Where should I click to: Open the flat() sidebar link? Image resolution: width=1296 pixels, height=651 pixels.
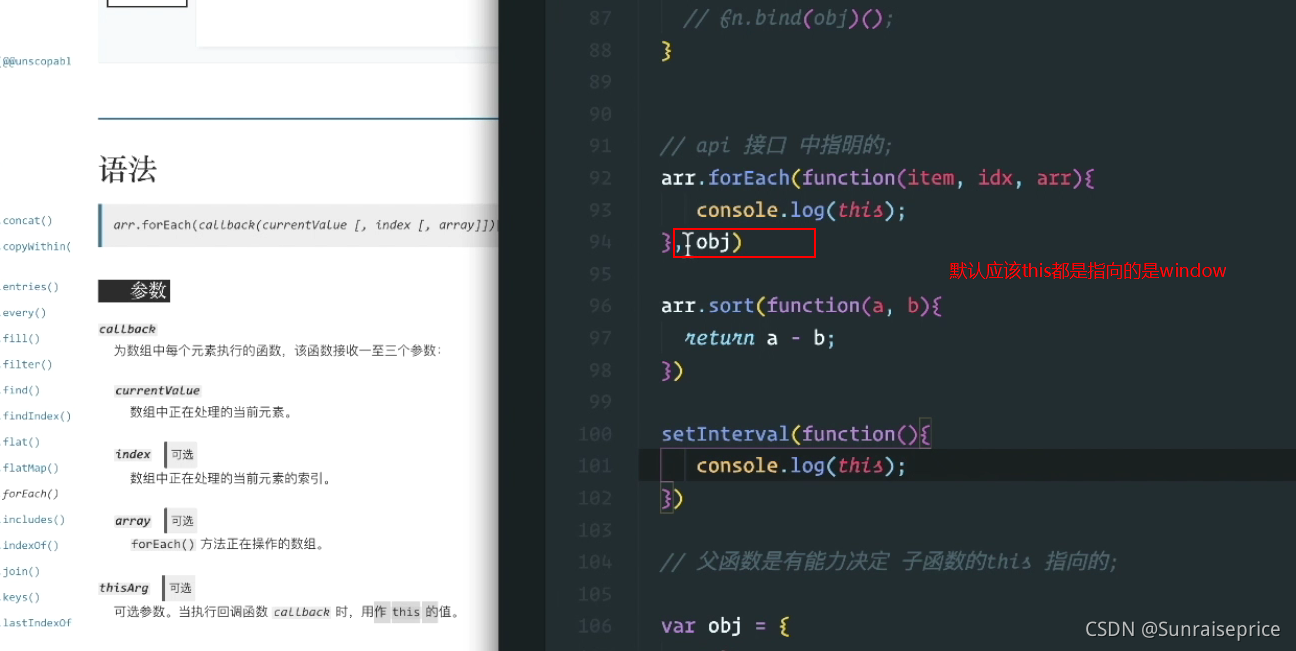pyautogui.click(x=21, y=441)
